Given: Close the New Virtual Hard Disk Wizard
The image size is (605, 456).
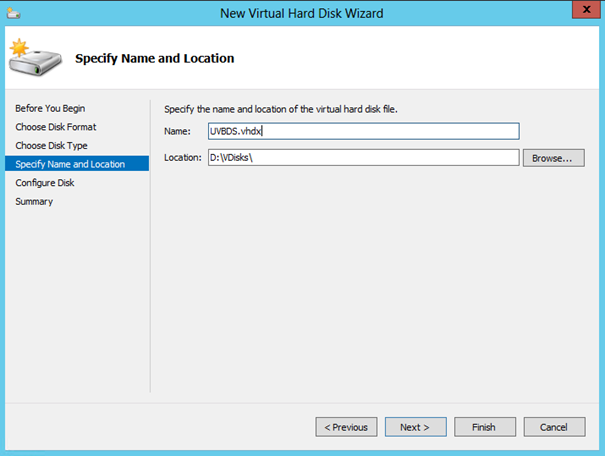Looking at the screenshot, I should pyautogui.click(x=586, y=9).
